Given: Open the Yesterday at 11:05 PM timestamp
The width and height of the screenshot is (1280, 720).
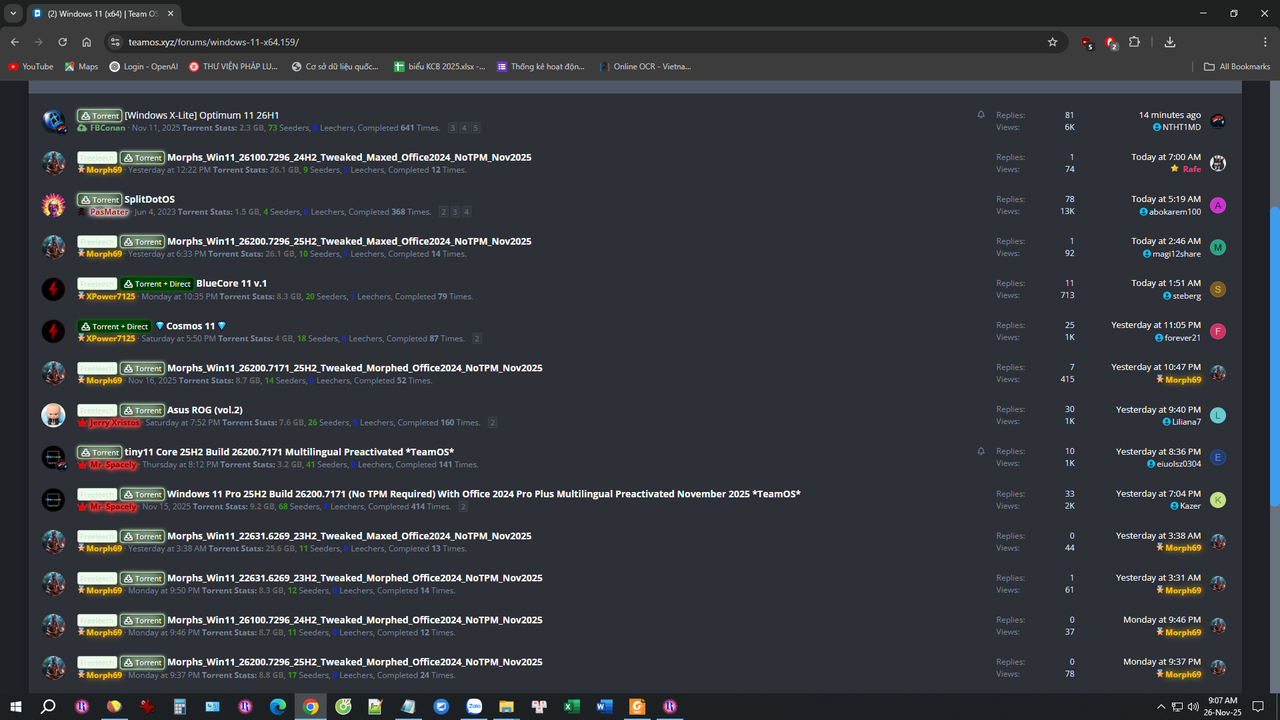Looking at the screenshot, I should (x=1156, y=325).
